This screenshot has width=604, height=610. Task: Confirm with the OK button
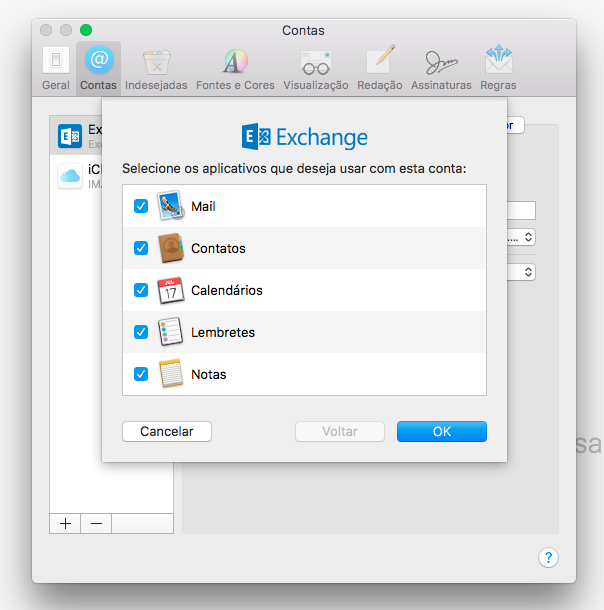coord(441,431)
